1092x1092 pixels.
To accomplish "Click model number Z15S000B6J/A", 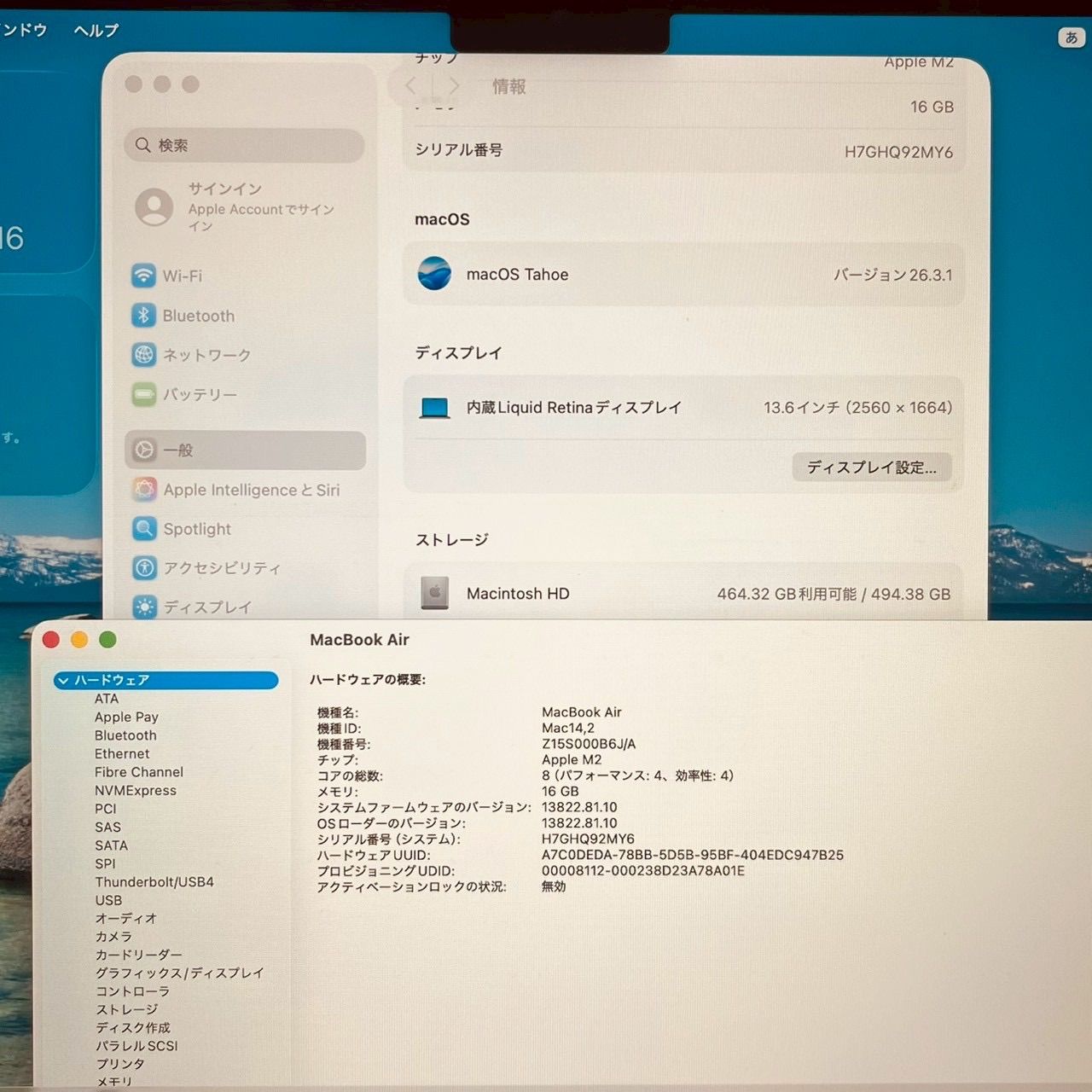I will pyautogui.click(x=589, y=744).
